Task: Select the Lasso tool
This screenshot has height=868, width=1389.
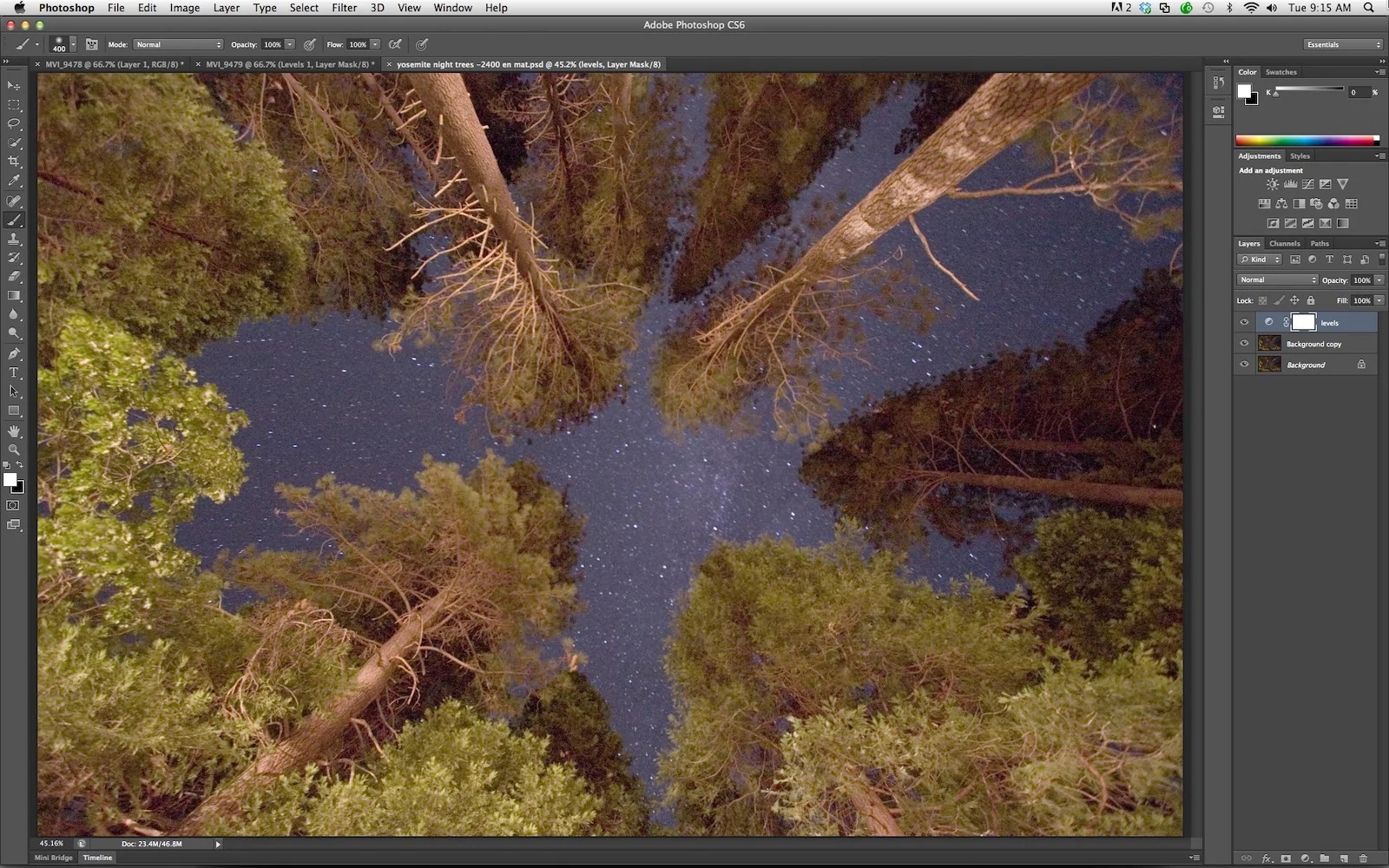Action: 14,123
